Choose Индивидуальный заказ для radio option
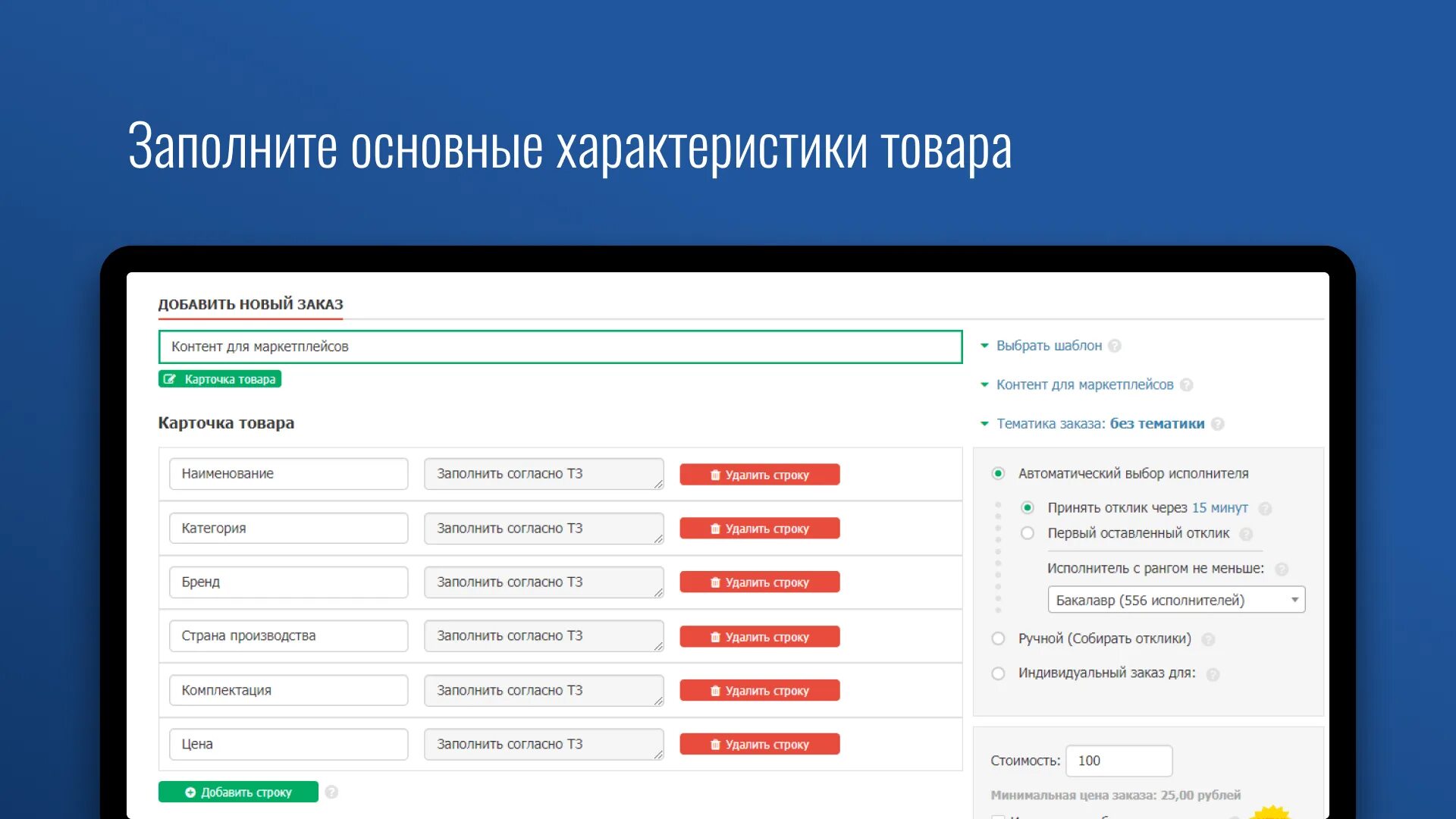Image resolution: width=1456 pixels, height=819 pixels. tap(998, 673)
